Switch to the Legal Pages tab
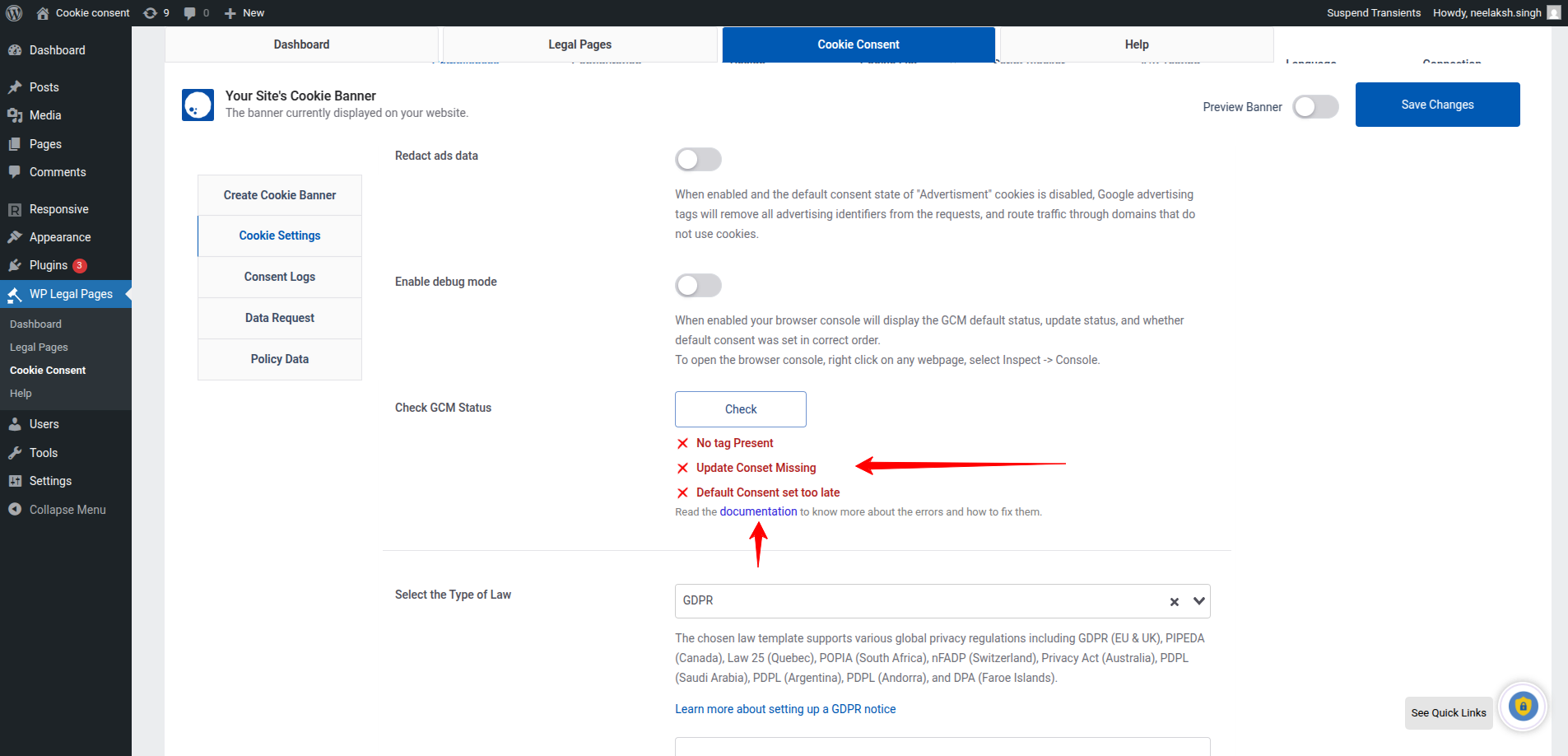This screenshot has width=1568, height=756. [x=579, y=44]
